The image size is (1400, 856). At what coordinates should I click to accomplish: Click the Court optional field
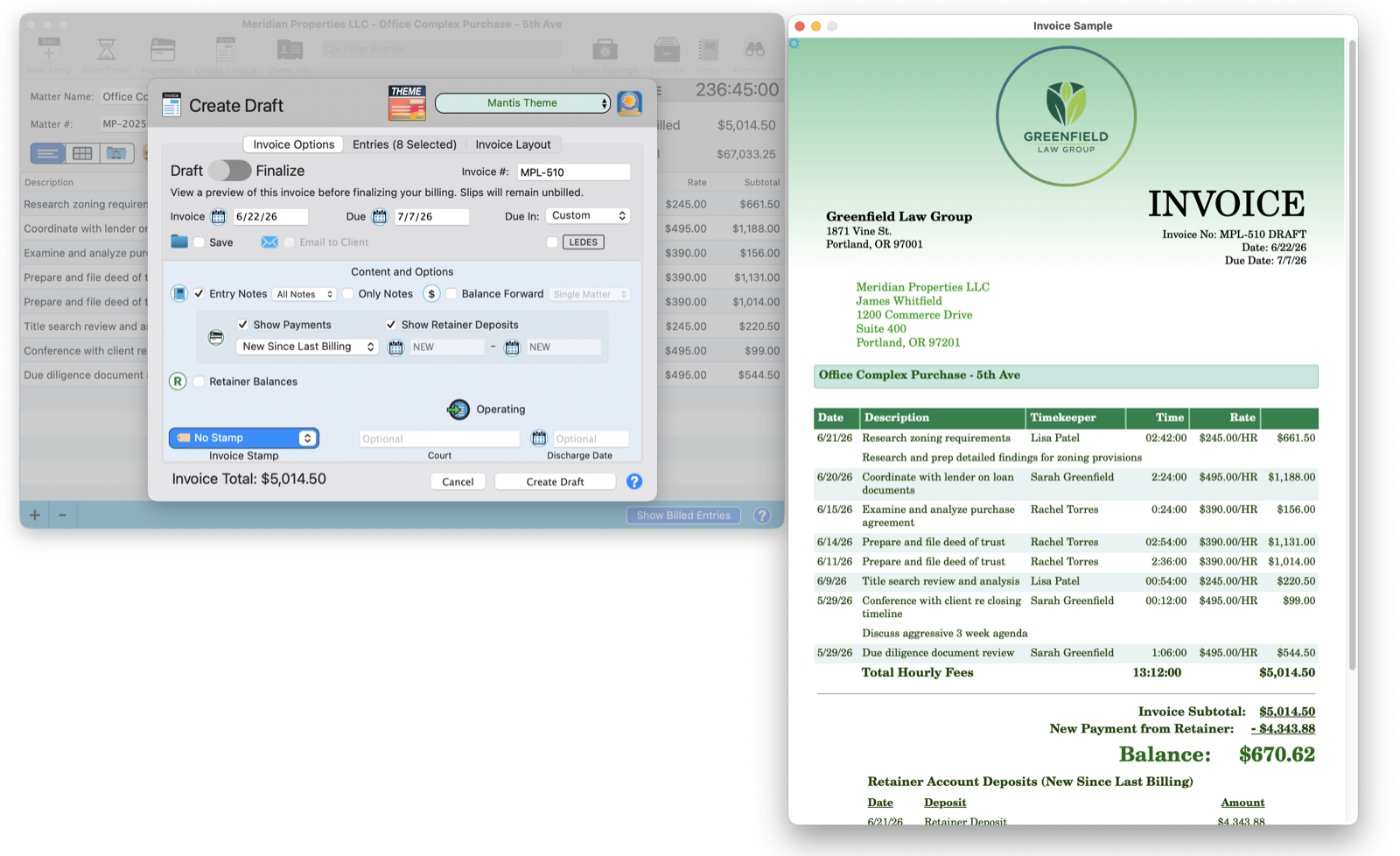coord(439,439)
